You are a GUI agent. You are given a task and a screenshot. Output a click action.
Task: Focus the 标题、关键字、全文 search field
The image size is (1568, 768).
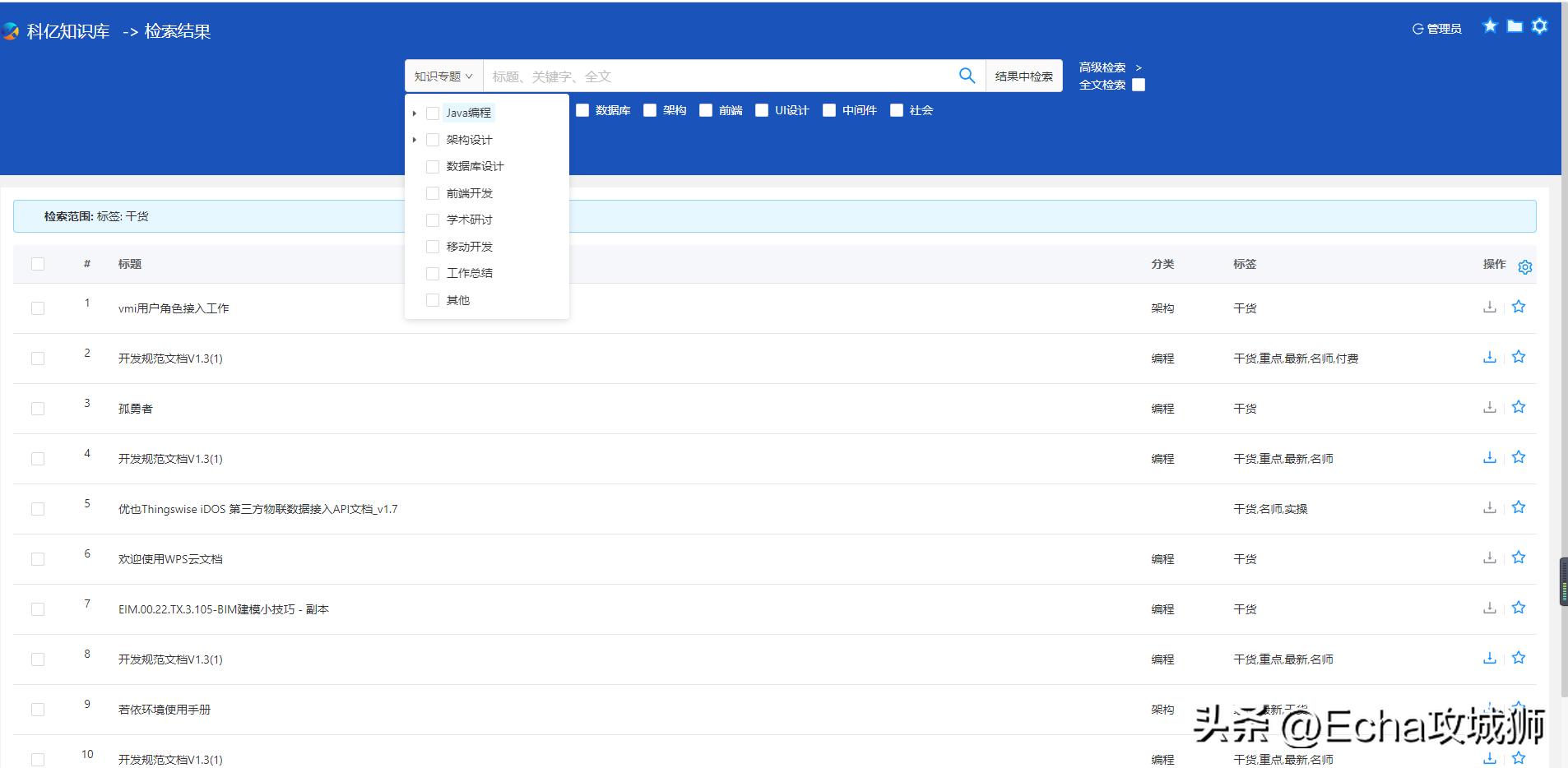point(716,76)
